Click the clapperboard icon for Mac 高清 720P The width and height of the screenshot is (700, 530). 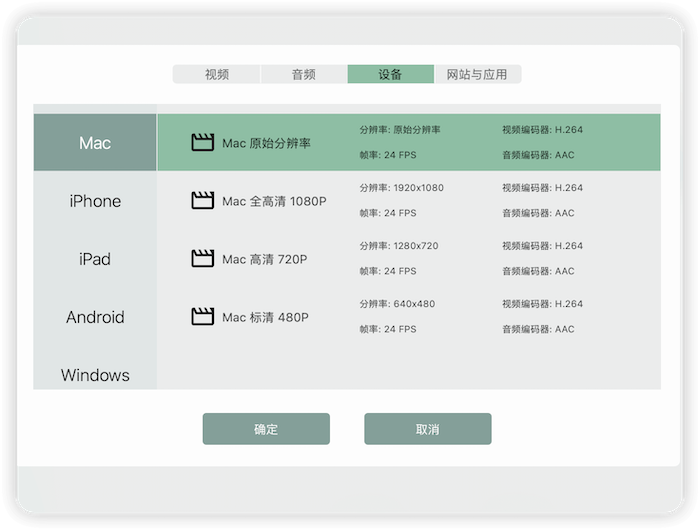coord(203,259)
